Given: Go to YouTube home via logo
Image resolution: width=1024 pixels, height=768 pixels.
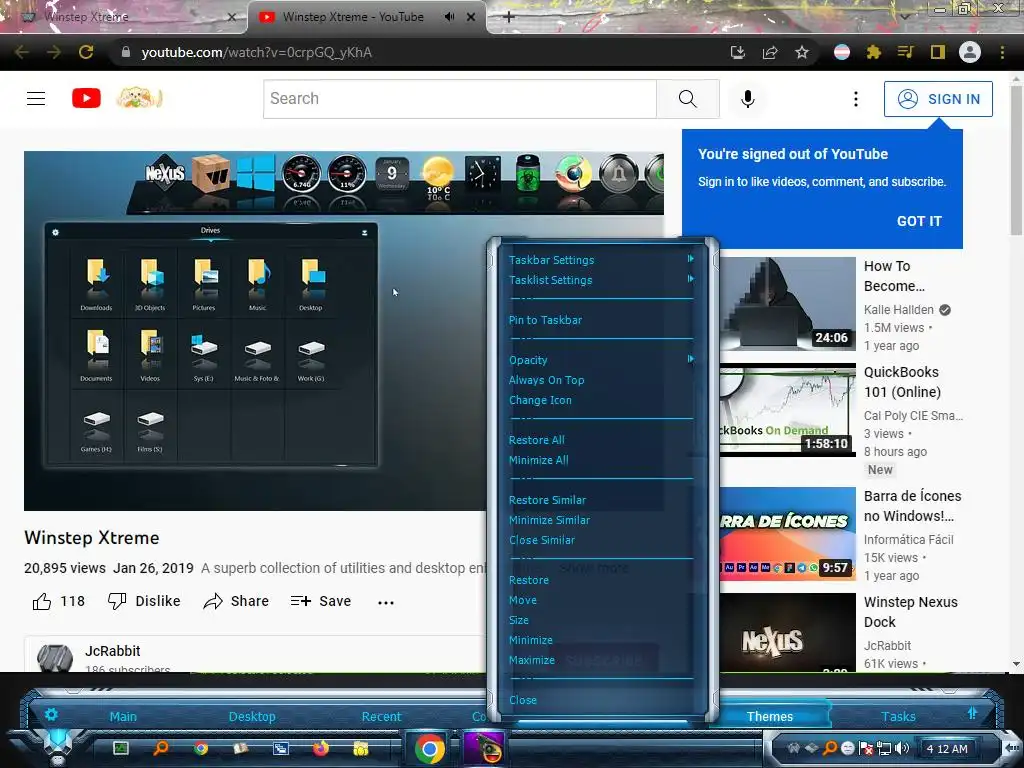Looking at the screenshot, I should 86,99.
